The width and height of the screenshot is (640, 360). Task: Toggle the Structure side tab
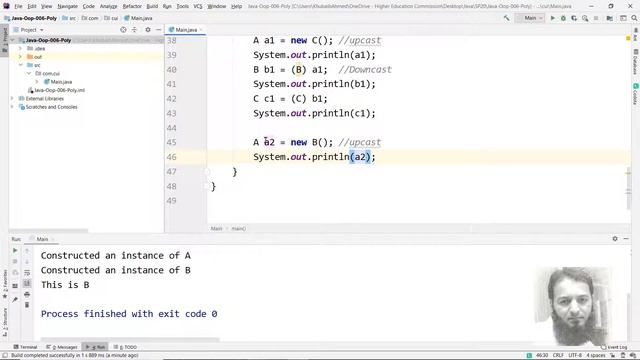click(5, 322)
